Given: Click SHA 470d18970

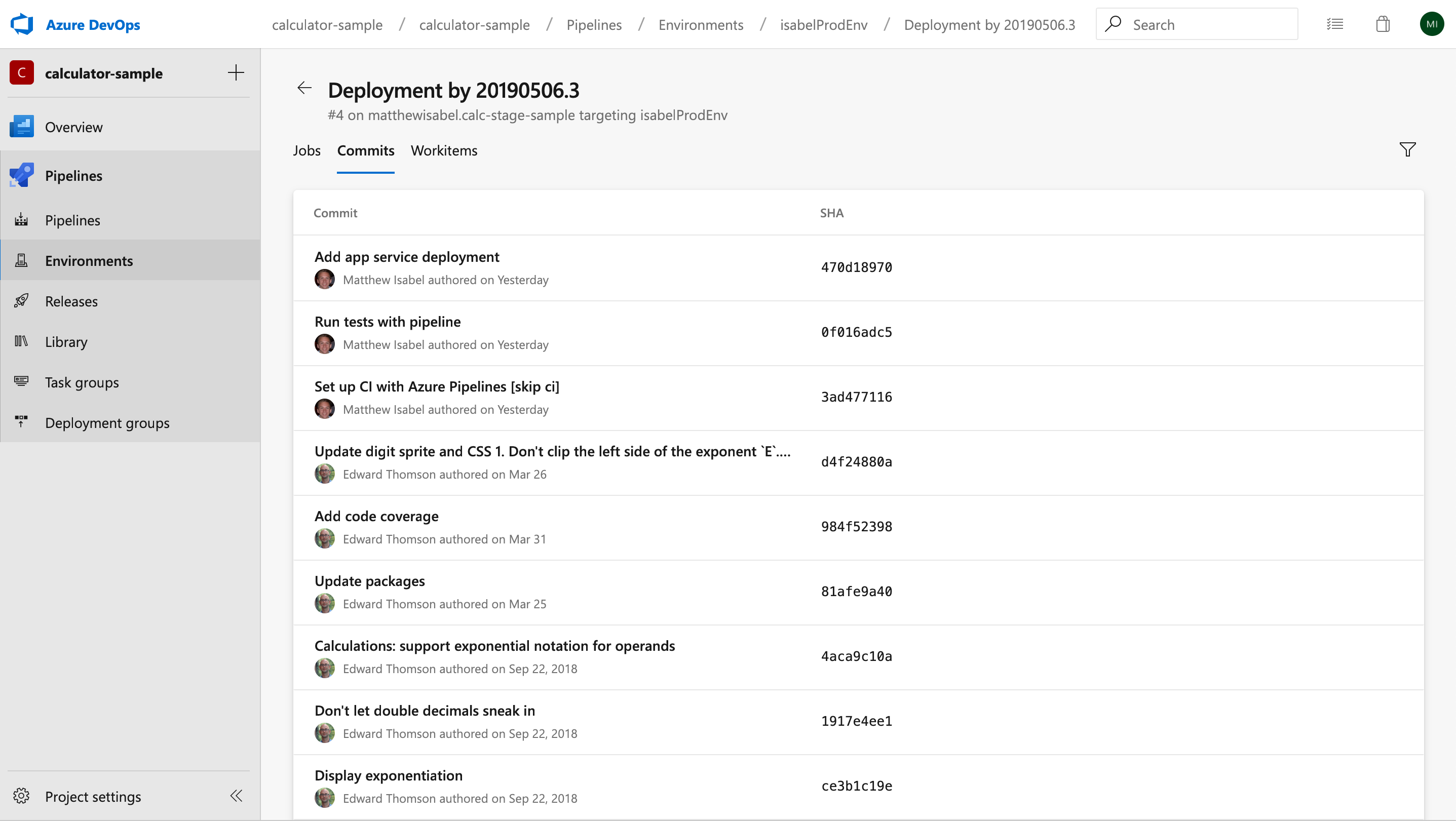Looking at the screenshot, I should coord(856,267).
